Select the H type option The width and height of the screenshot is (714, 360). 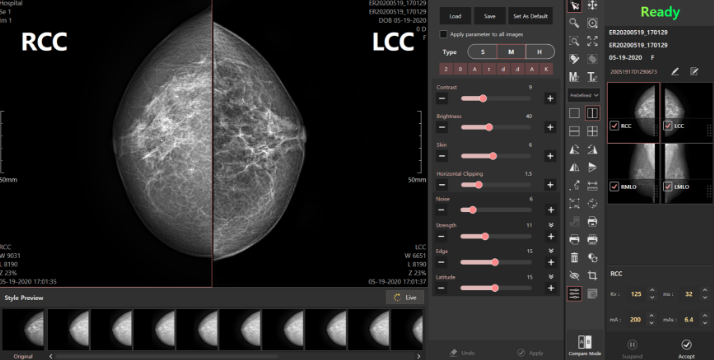[x=540, y=52]
